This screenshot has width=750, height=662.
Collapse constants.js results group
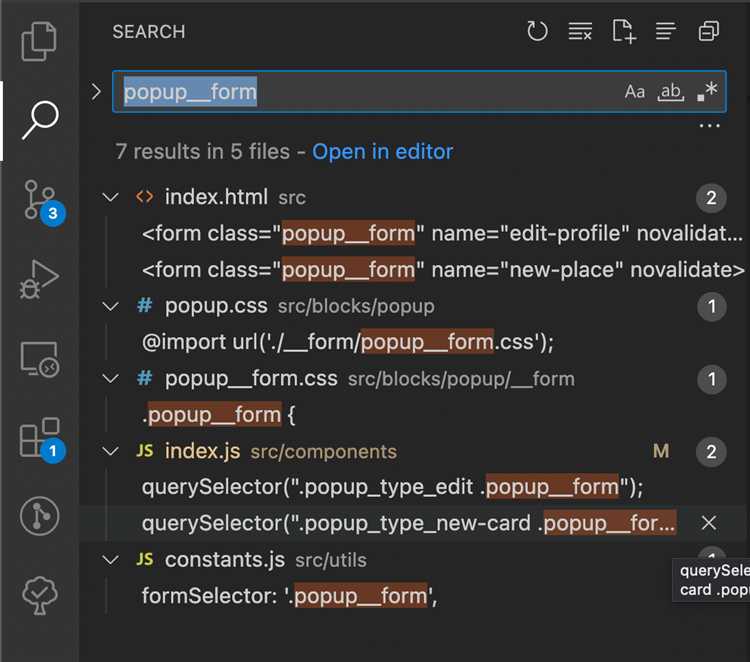[x=110, y=560]
